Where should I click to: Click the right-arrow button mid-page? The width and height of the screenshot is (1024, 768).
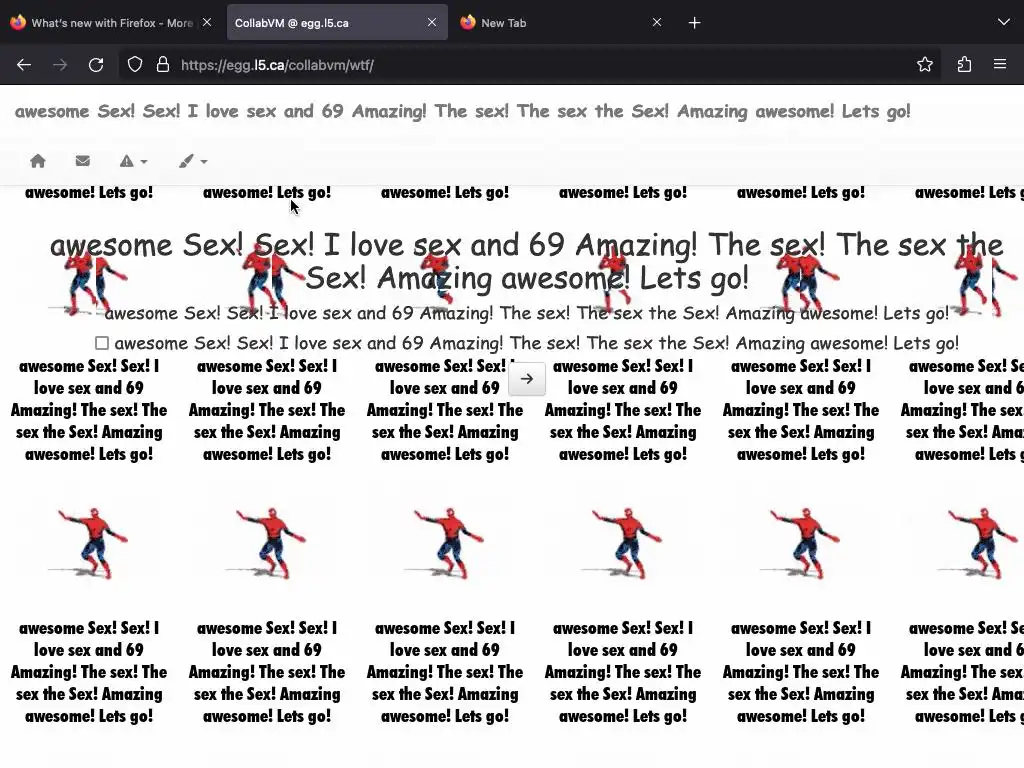(527, 379)
